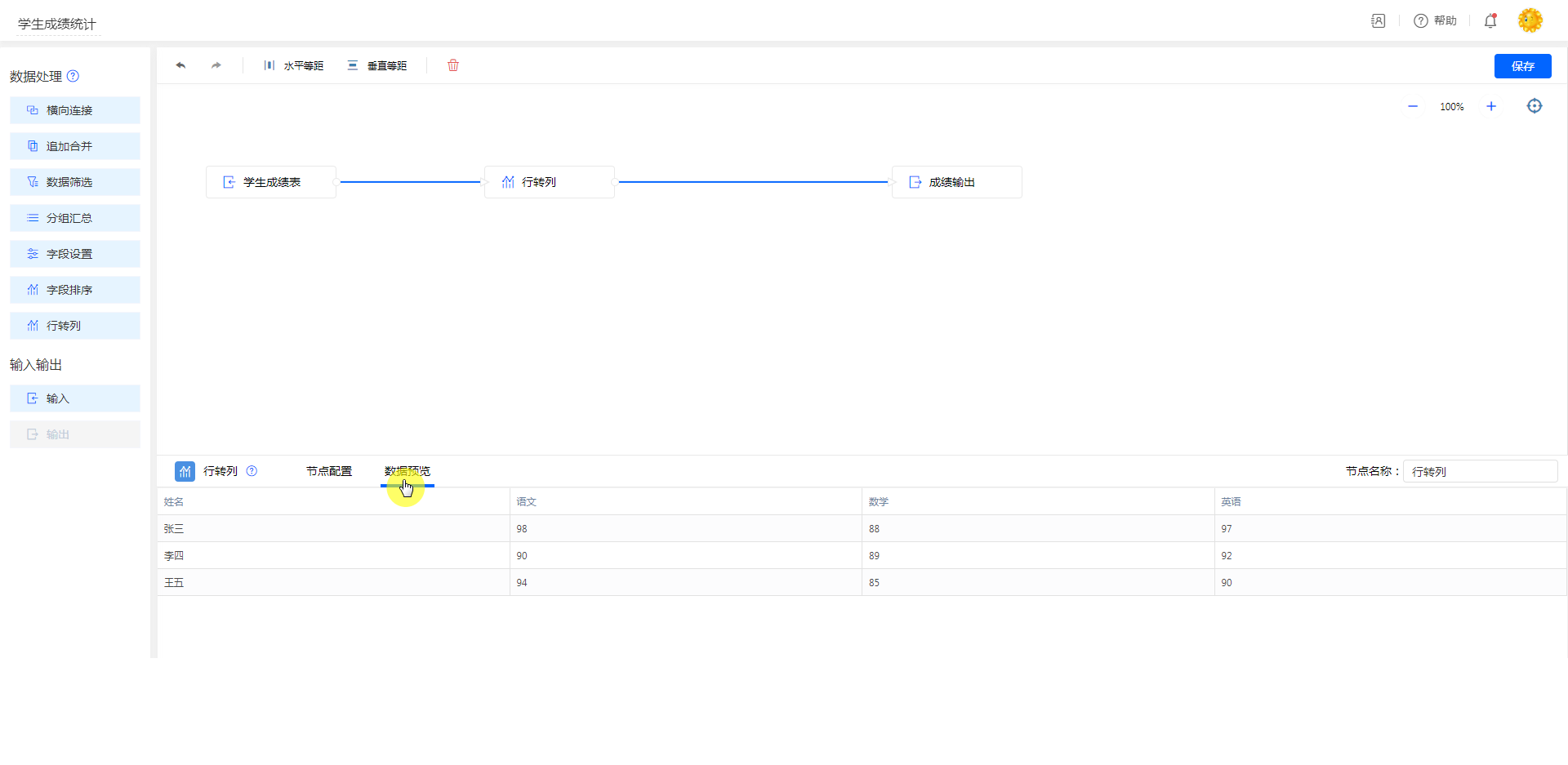Open the user avatar in top right

pos(1530,20)
